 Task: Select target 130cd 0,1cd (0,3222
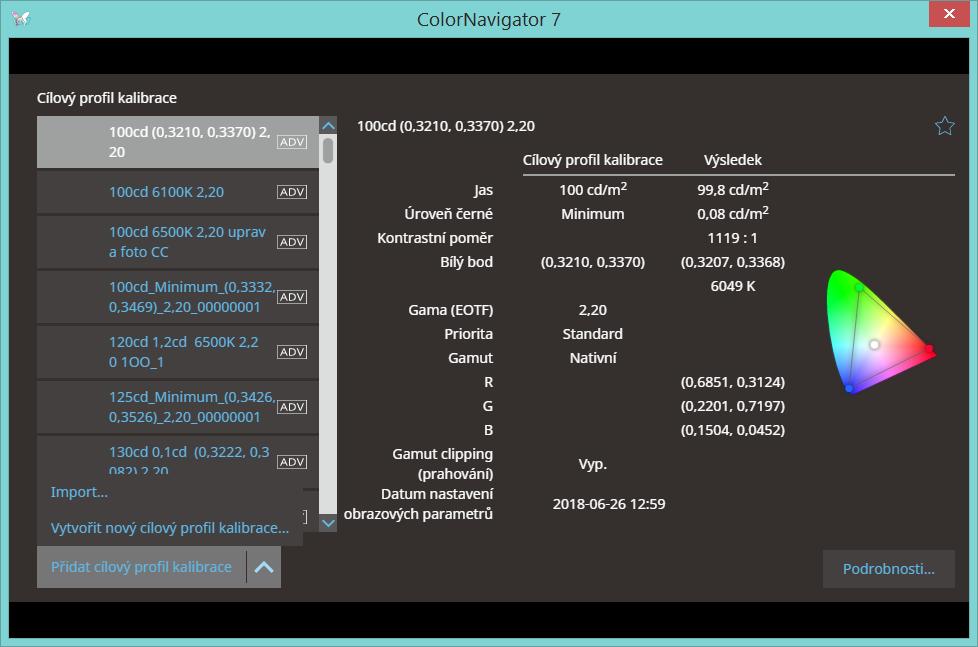tap(178, 455)
